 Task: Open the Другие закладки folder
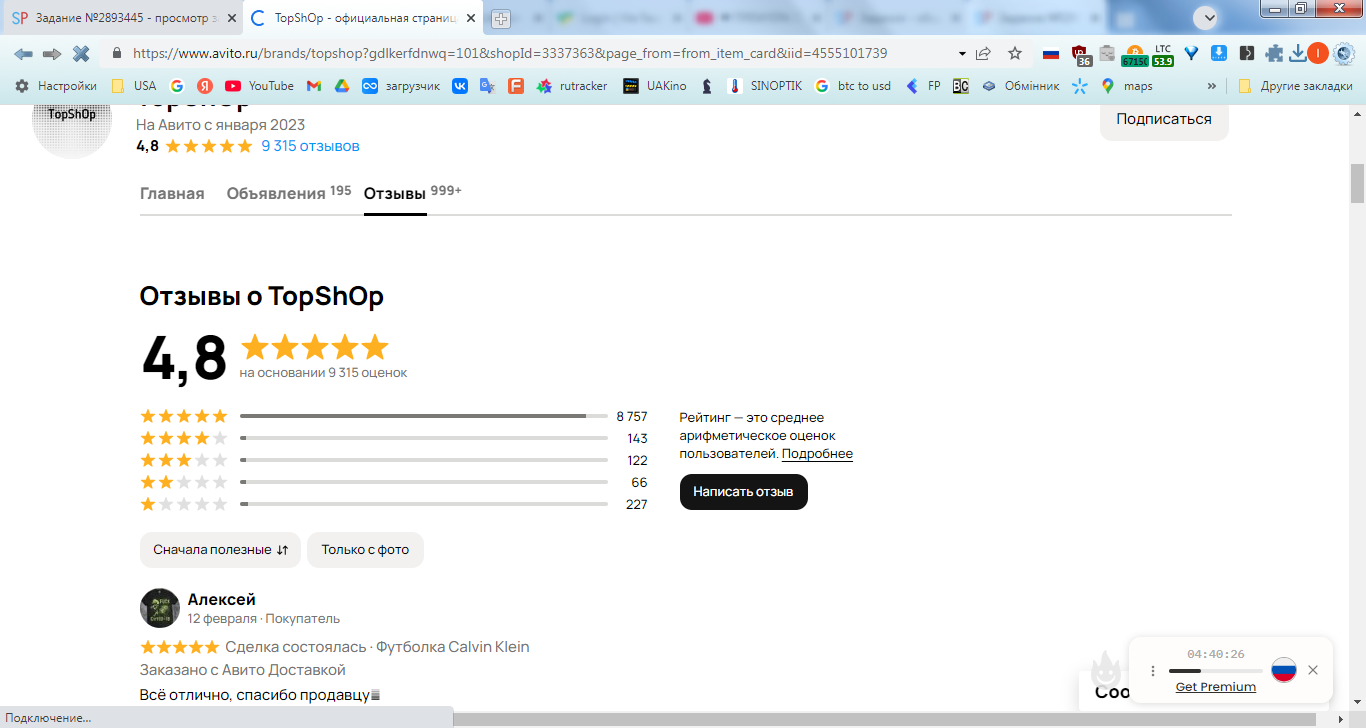(x=1295, y=86)
